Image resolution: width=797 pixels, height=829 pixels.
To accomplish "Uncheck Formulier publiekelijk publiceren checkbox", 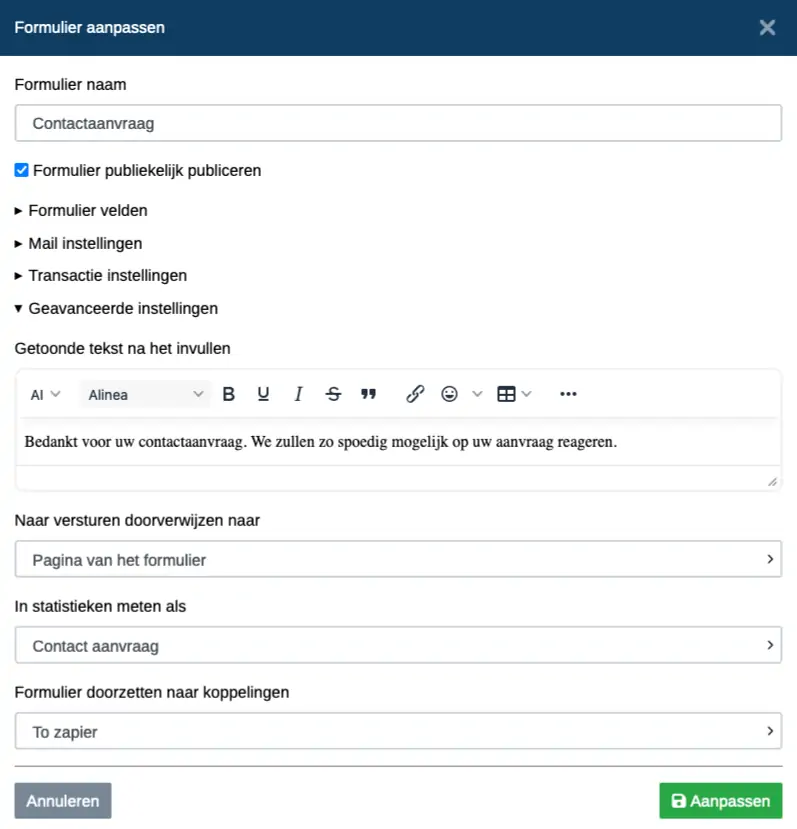I will click(21, 170).
